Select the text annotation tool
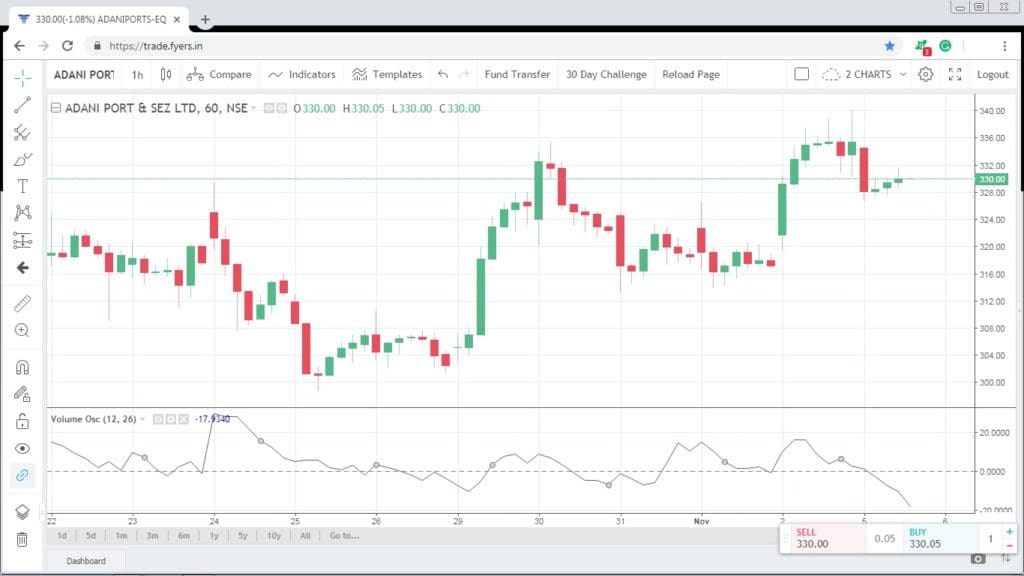Viewport: 1024px width, 576px height. pos(22,185)
